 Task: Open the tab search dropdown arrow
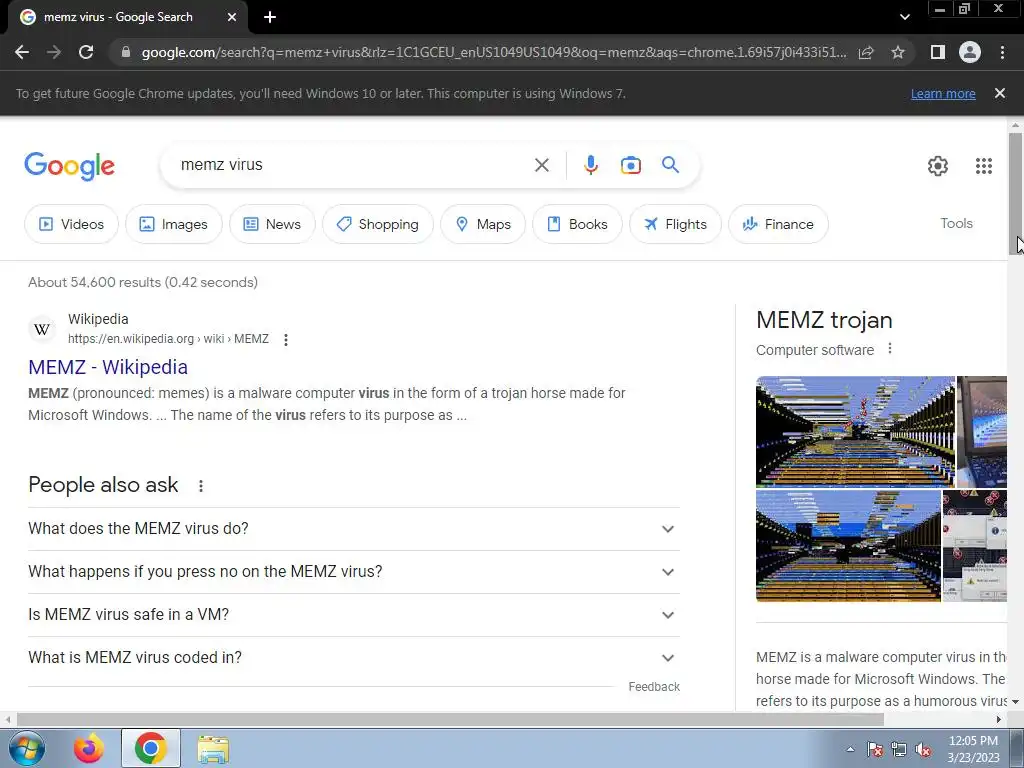click(904, 17)
